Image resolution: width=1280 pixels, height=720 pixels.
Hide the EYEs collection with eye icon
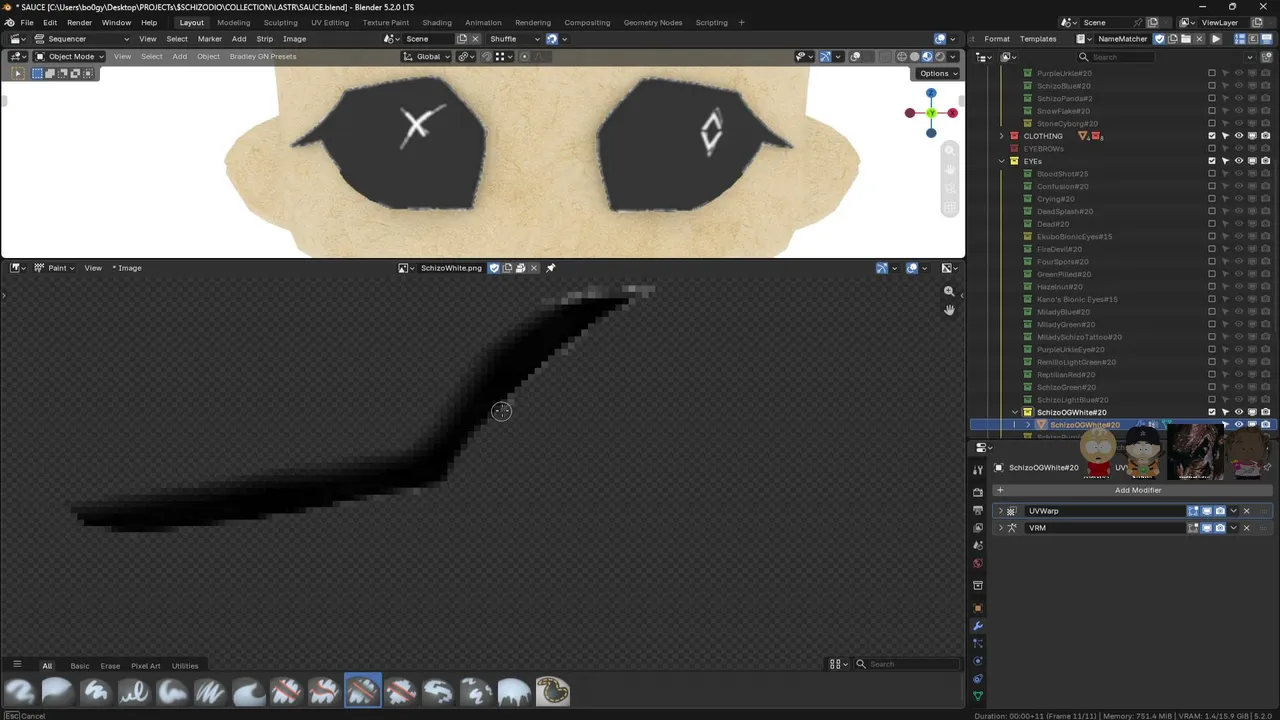pos(1239,161)
